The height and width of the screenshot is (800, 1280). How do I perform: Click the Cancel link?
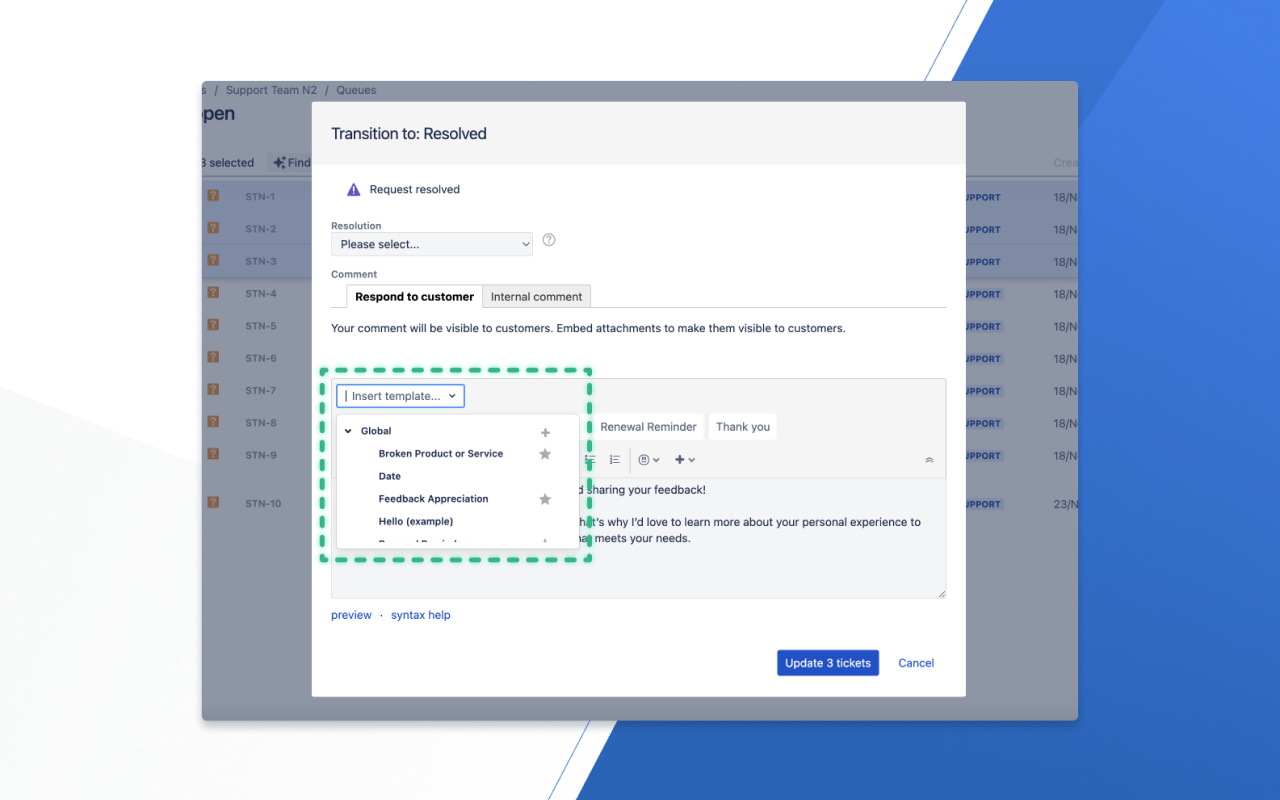pos(916,663)
